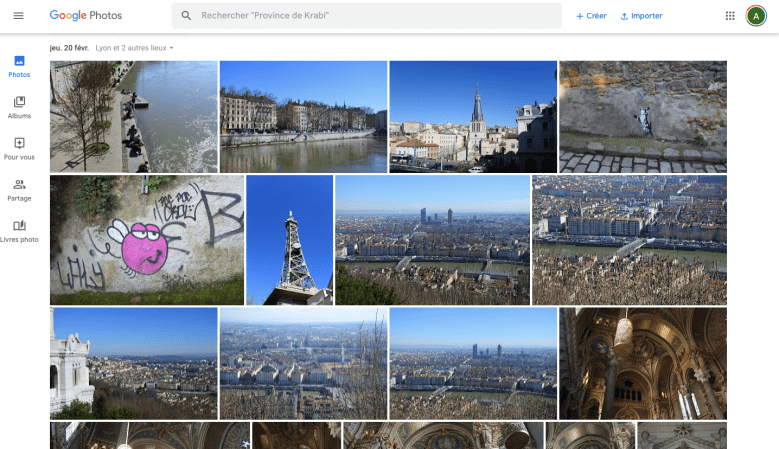Open the golden basilica interior photo
Image resolution: width=779 pixels, height=449 pixels.
[x=642, y=363]
